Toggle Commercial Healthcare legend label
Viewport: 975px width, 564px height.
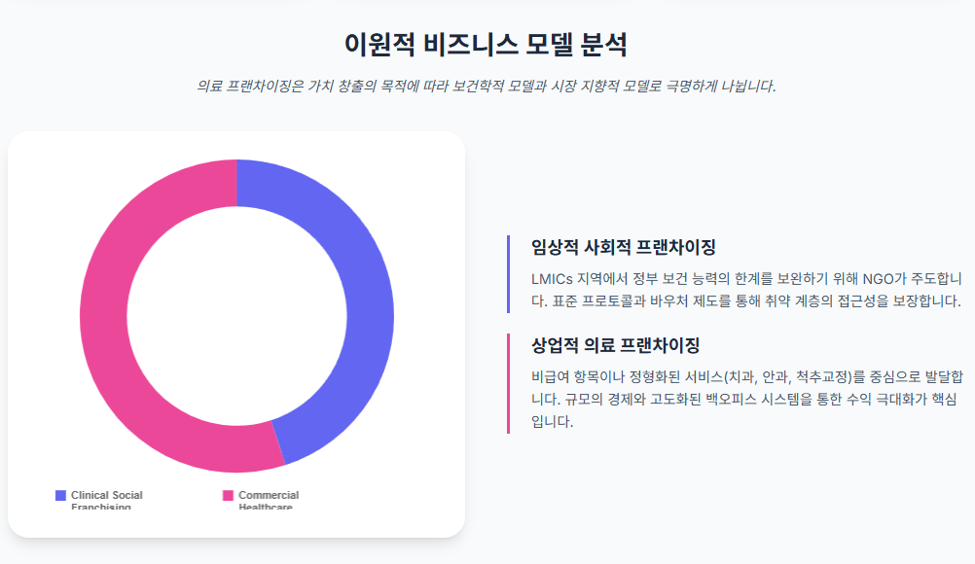point(269,501)
